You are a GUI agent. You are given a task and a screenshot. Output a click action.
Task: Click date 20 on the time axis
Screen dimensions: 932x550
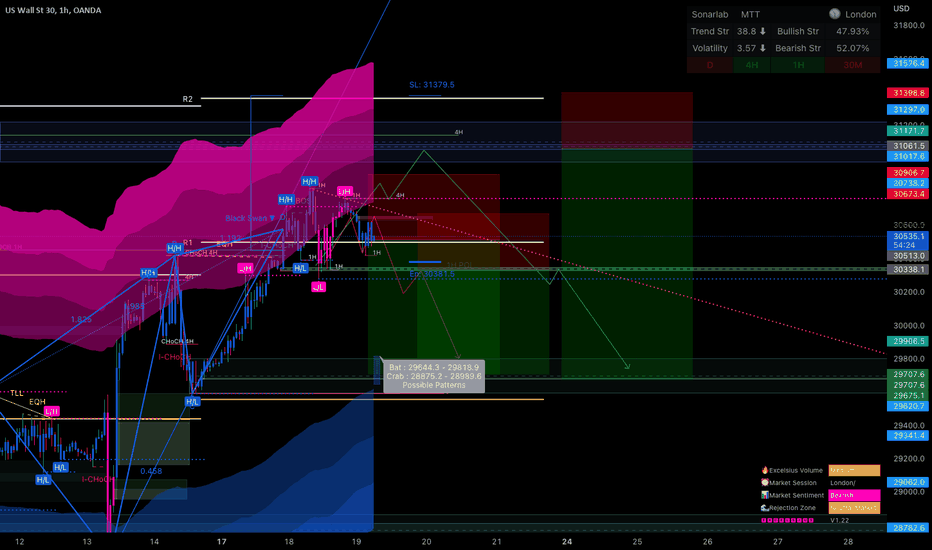pos(426,542)
